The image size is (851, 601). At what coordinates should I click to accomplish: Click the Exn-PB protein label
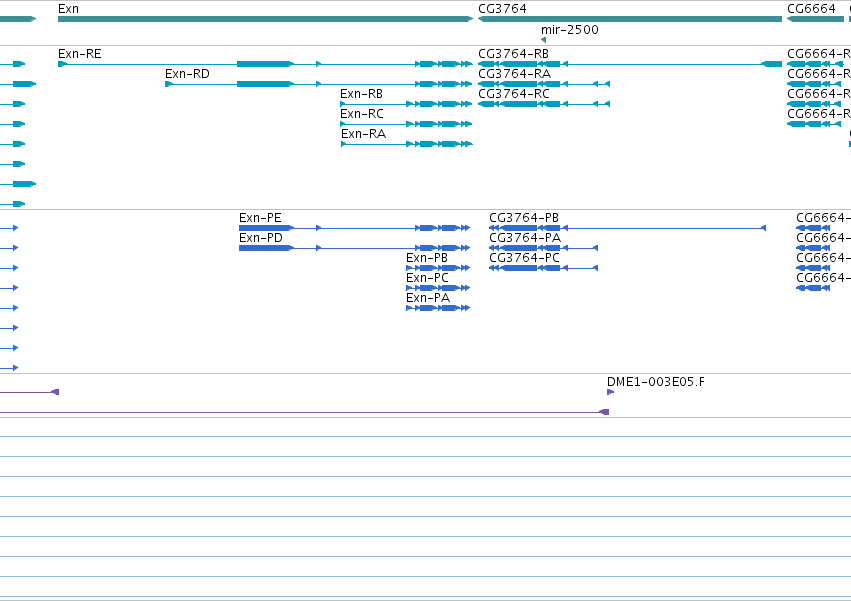click(427, 258)
